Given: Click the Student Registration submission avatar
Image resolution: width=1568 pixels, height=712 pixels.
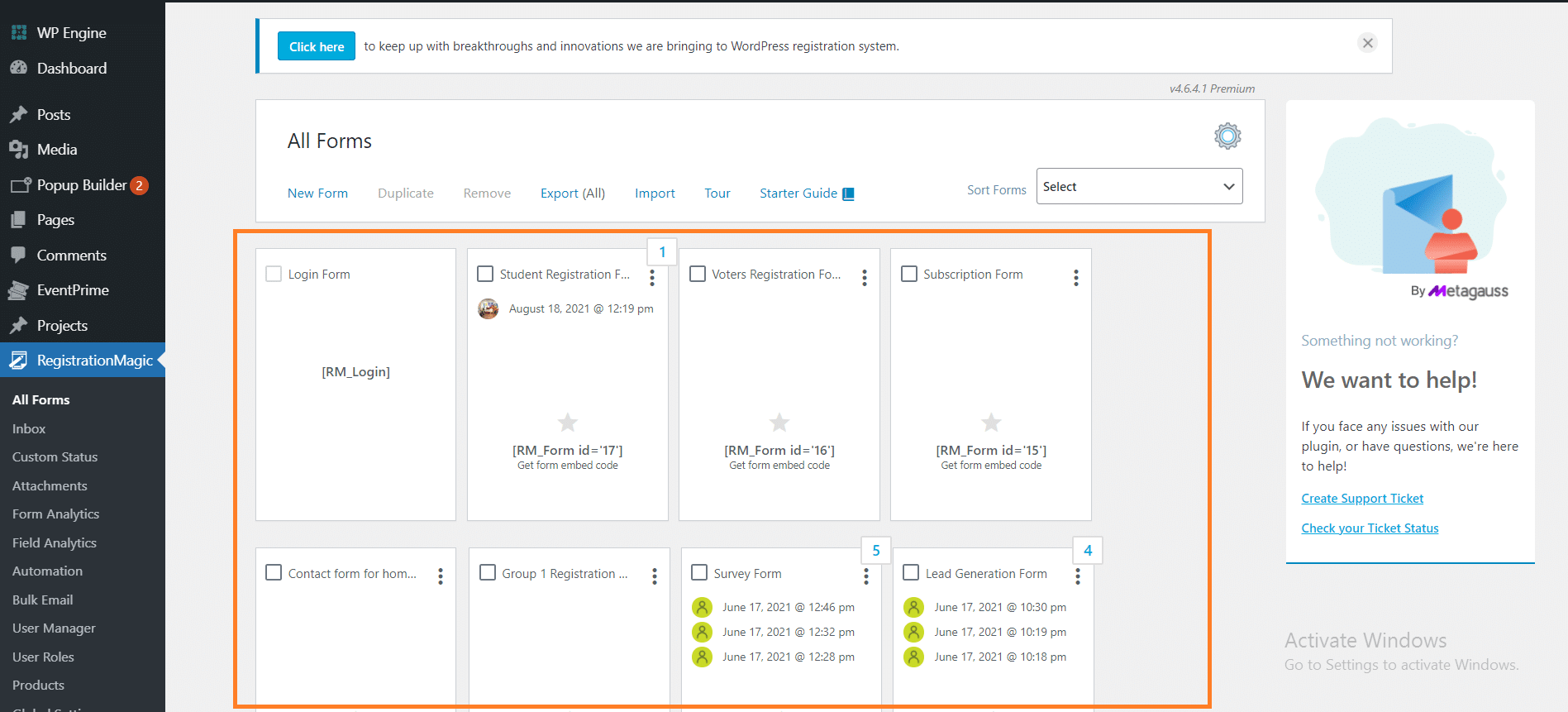Looking at the screenshot, I should click(489, 309).
